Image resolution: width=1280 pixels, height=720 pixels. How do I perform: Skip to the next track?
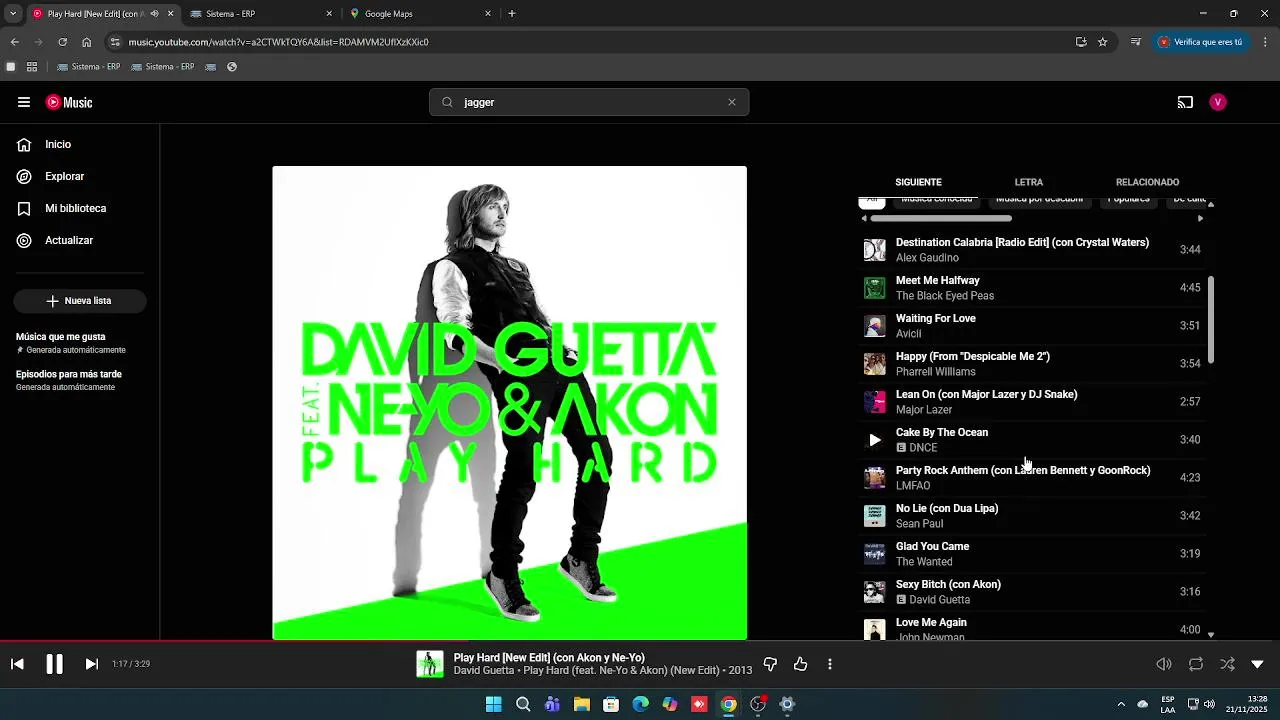click(x=91, y=664)
